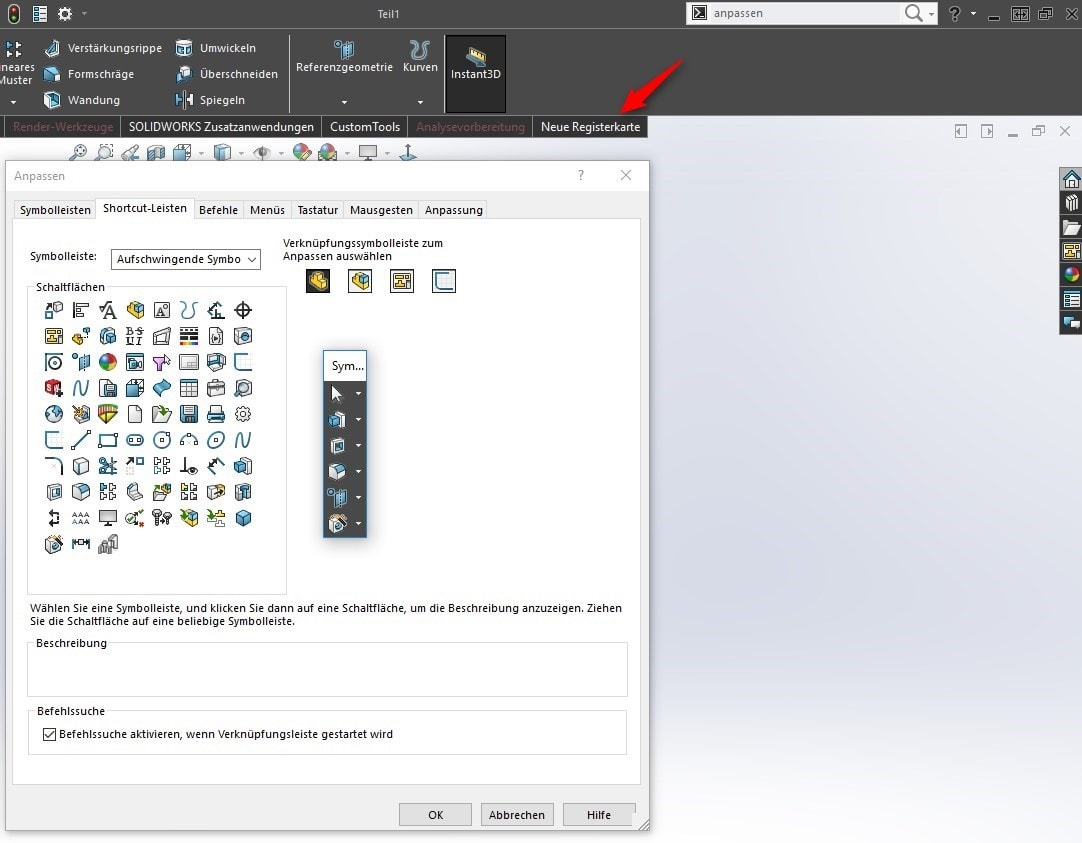Screen dimensions: 1082x843
Task: Expand the Referenzgeometrie dropdown arrow
Action: pos(344,102)
